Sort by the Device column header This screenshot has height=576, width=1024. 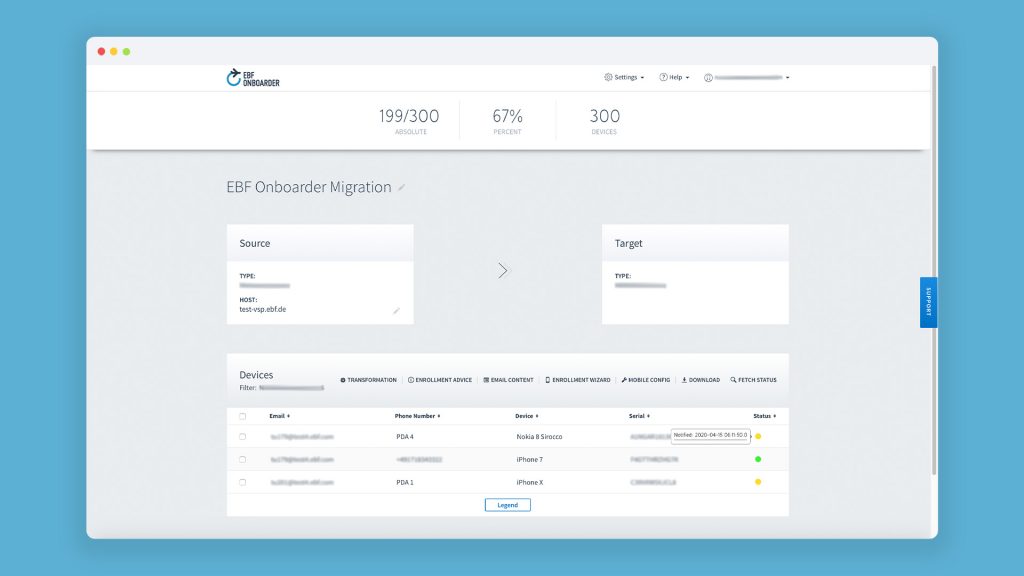[526, 416]
